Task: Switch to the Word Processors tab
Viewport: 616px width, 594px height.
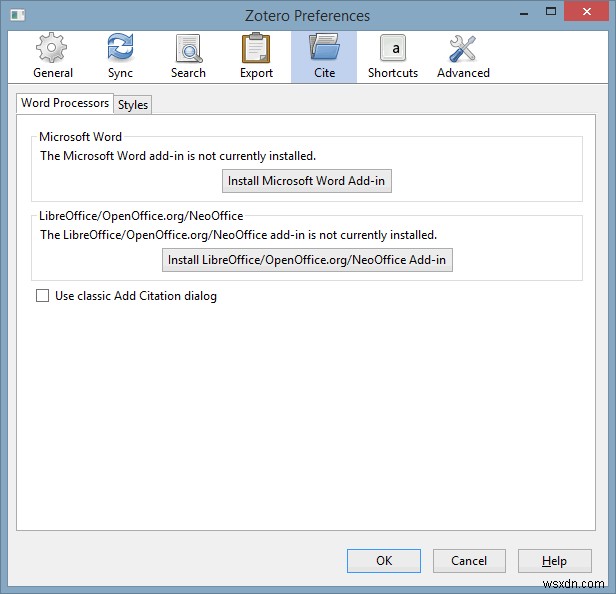Action: tap(65, 103)
